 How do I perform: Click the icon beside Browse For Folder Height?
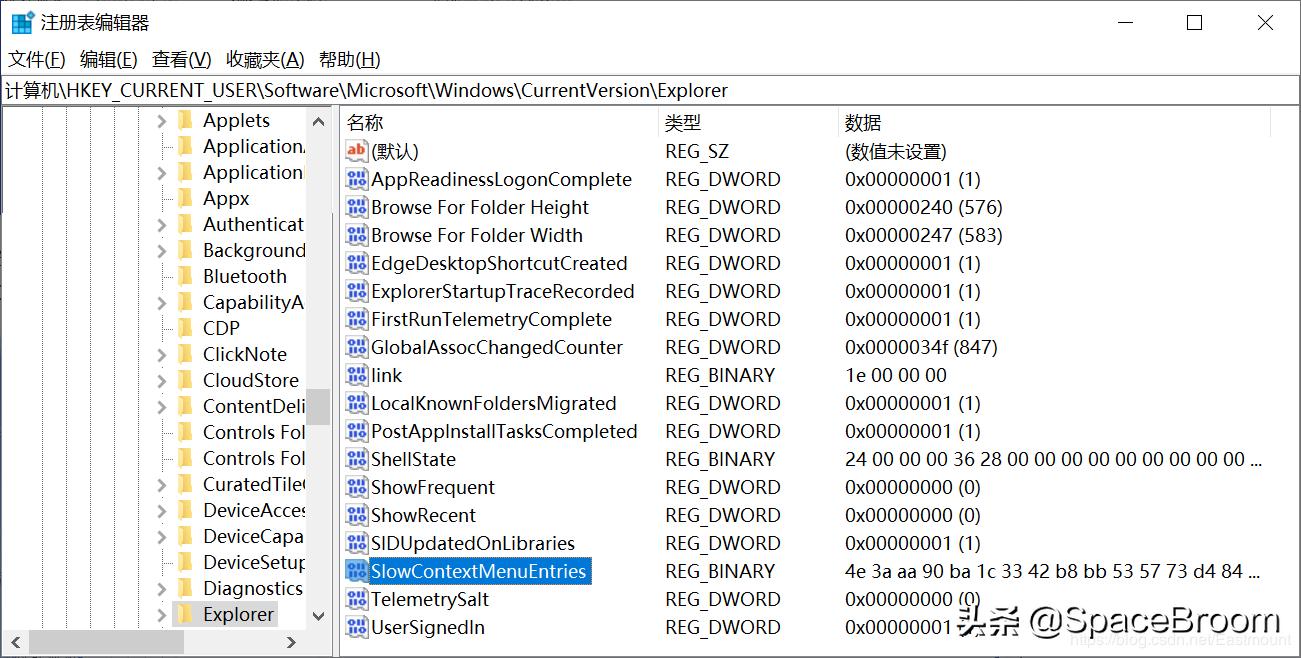[357, 207]
